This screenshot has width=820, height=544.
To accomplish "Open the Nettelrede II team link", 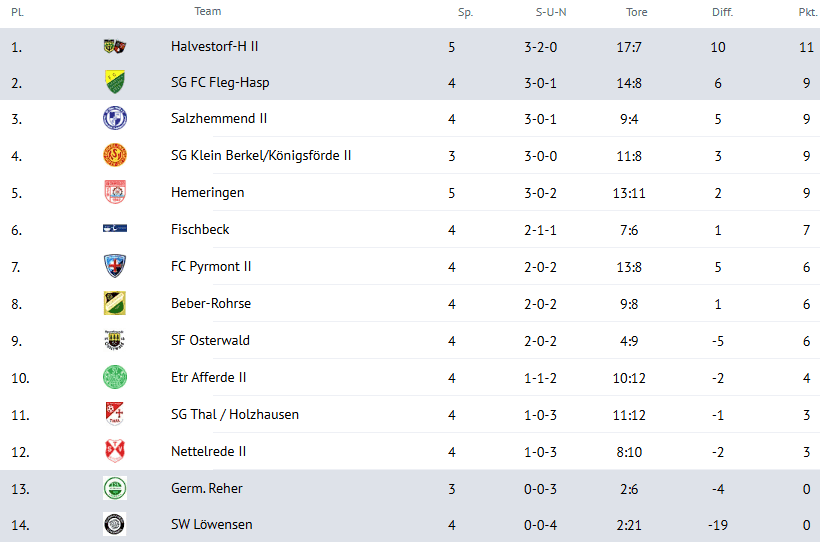I will (x=208, y=451).
